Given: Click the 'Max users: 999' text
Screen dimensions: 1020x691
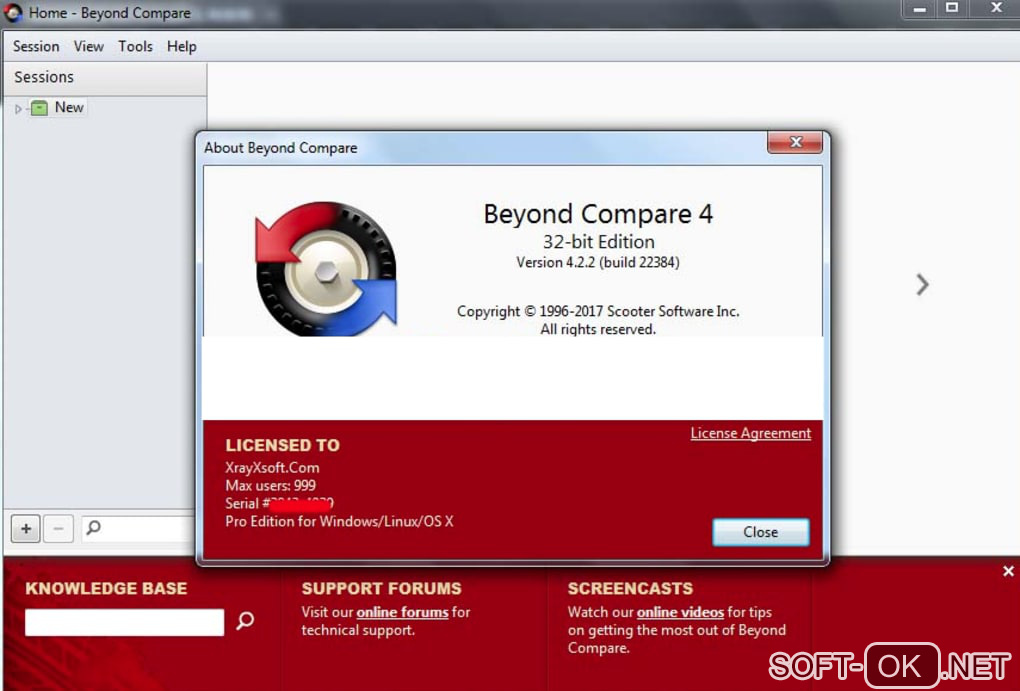Looking at the screenshot, I should click(x=270, y=485).
